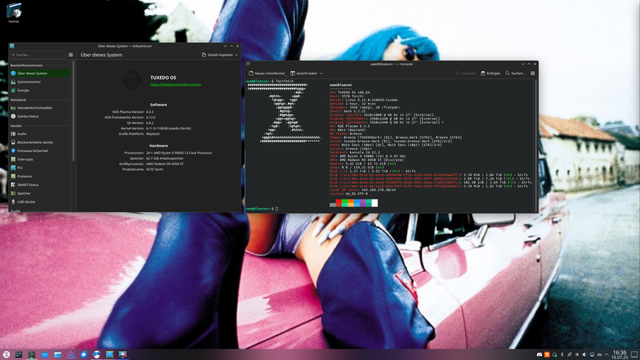Open USB-Geräte in the sidebar
This screenshot has height=360, width=640.
(40, 202)
